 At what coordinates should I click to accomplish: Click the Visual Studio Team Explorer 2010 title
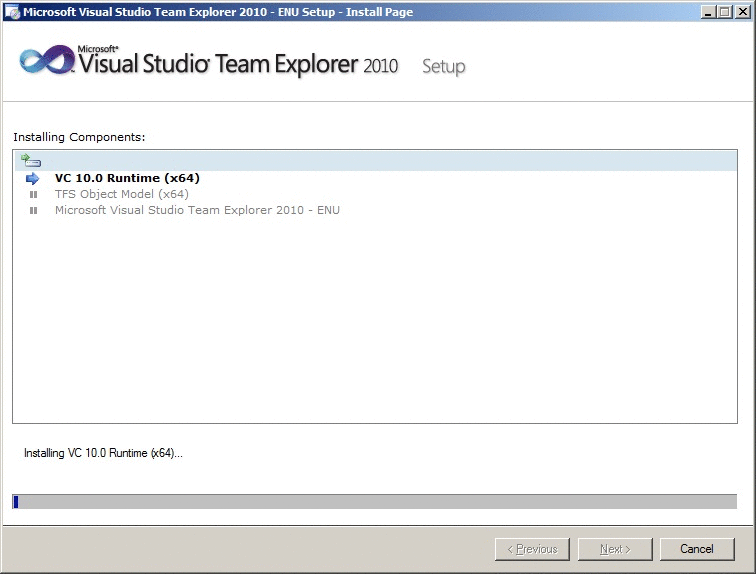coord(238,63)
